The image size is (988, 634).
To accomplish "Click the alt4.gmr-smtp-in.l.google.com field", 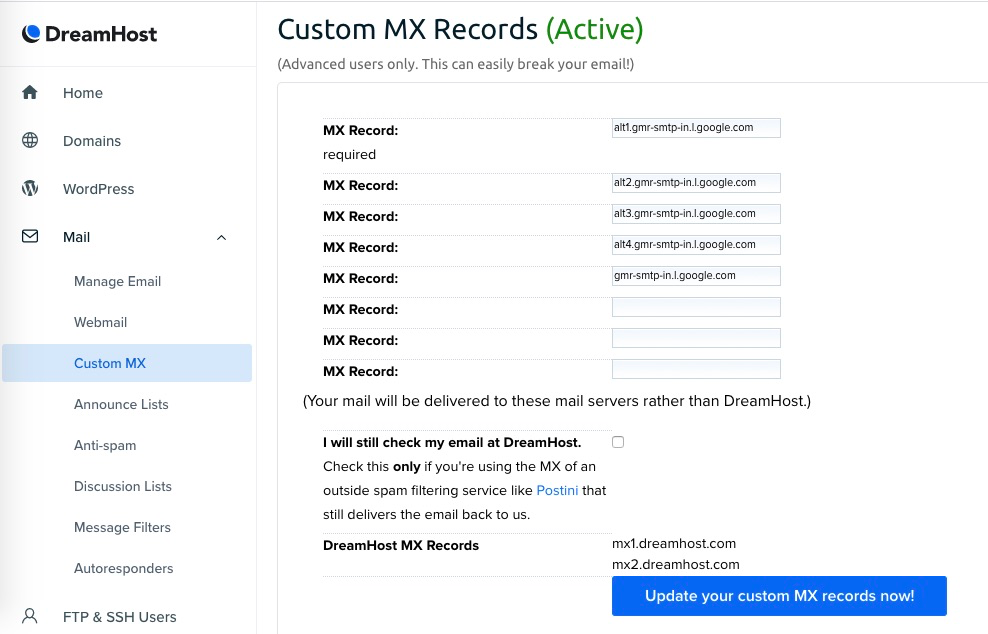I will [696, 245].
